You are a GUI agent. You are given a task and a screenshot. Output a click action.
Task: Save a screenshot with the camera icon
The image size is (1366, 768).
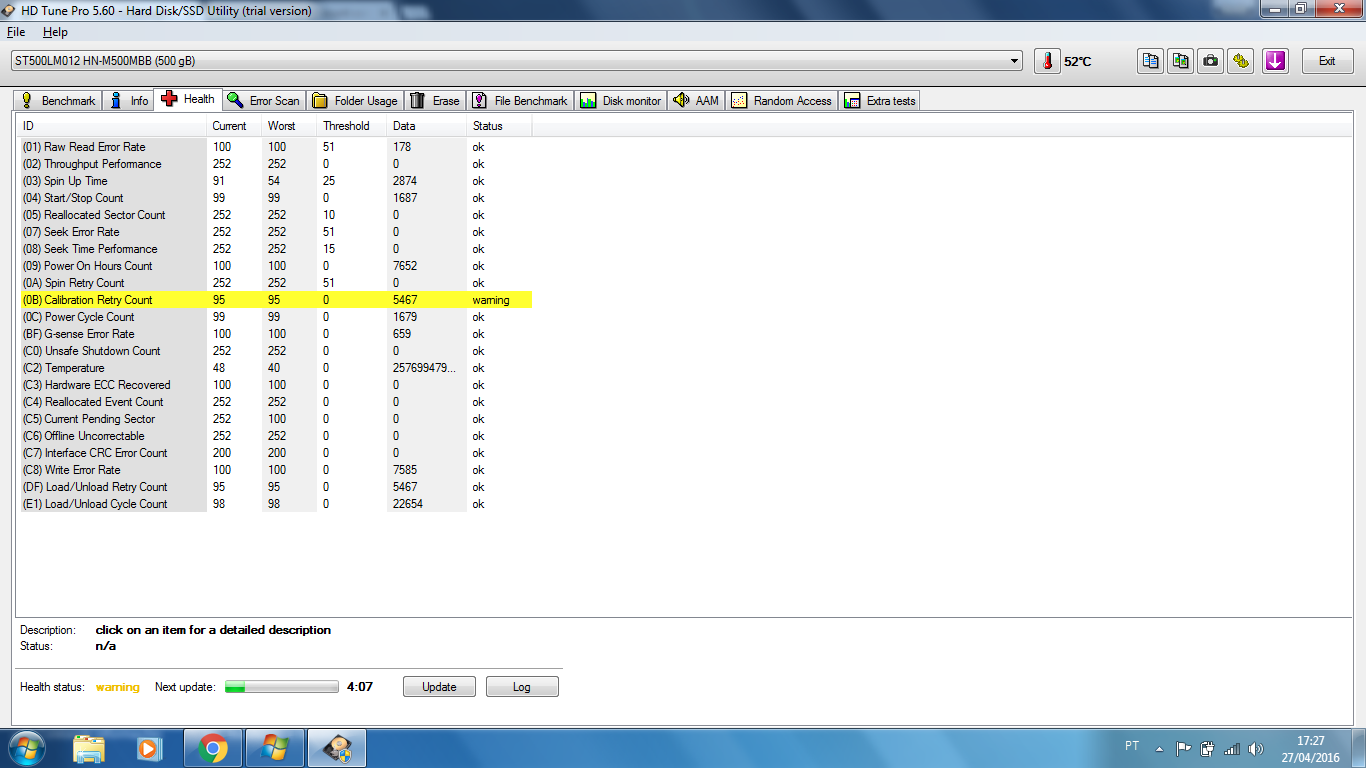coord(1211,61)
